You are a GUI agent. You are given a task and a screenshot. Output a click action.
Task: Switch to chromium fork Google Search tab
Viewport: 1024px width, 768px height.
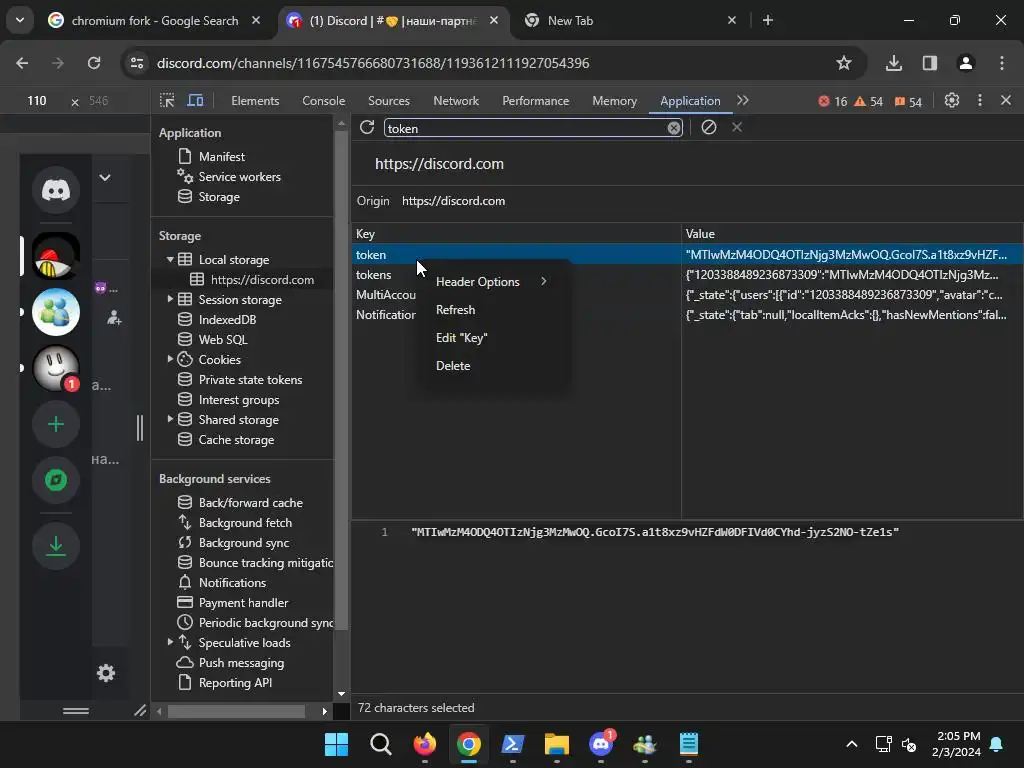pos(154,21)
